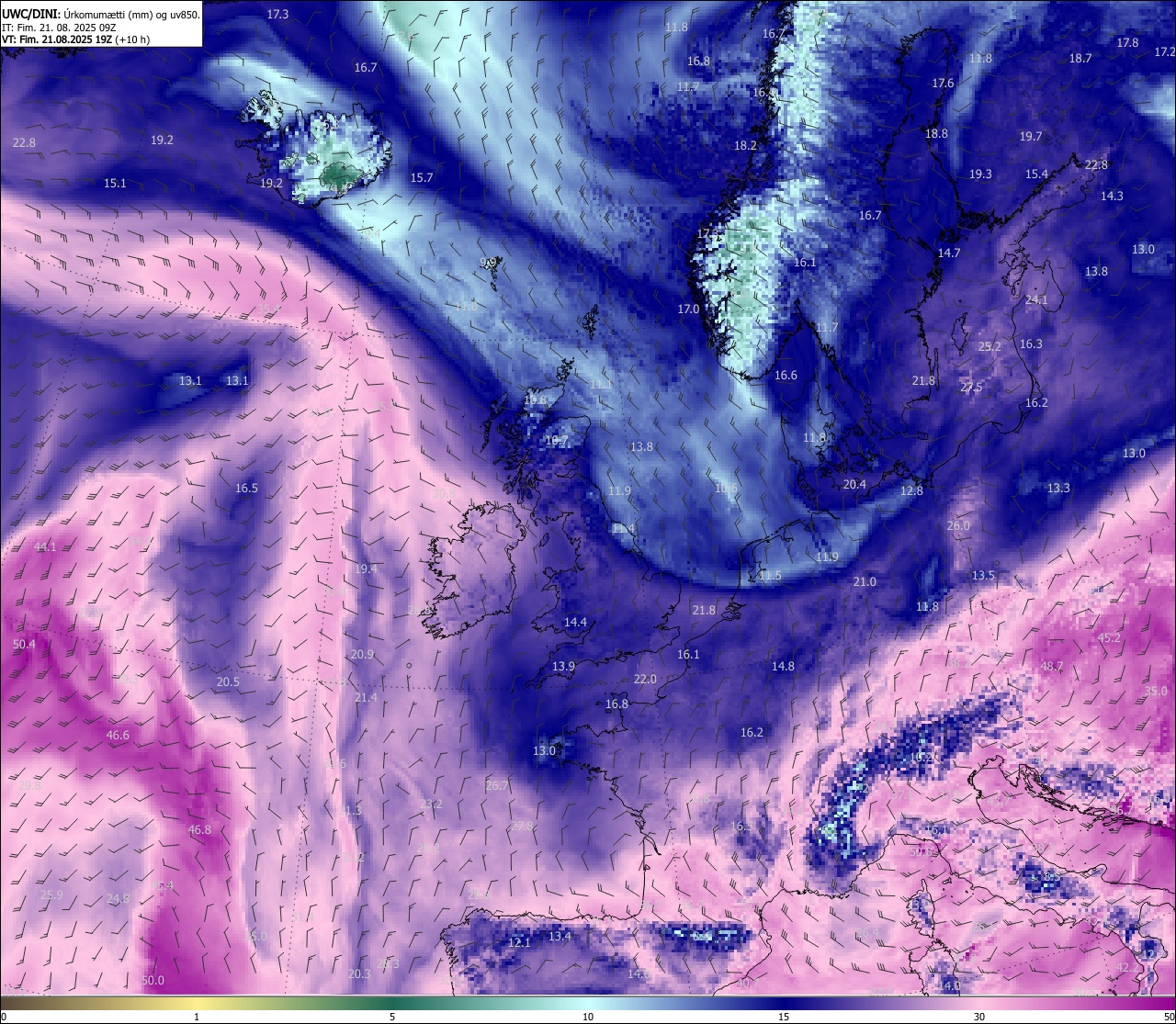Click the 15.7 value southeast of Iceland
The image size is (1176, 1024).
[422, 178]
